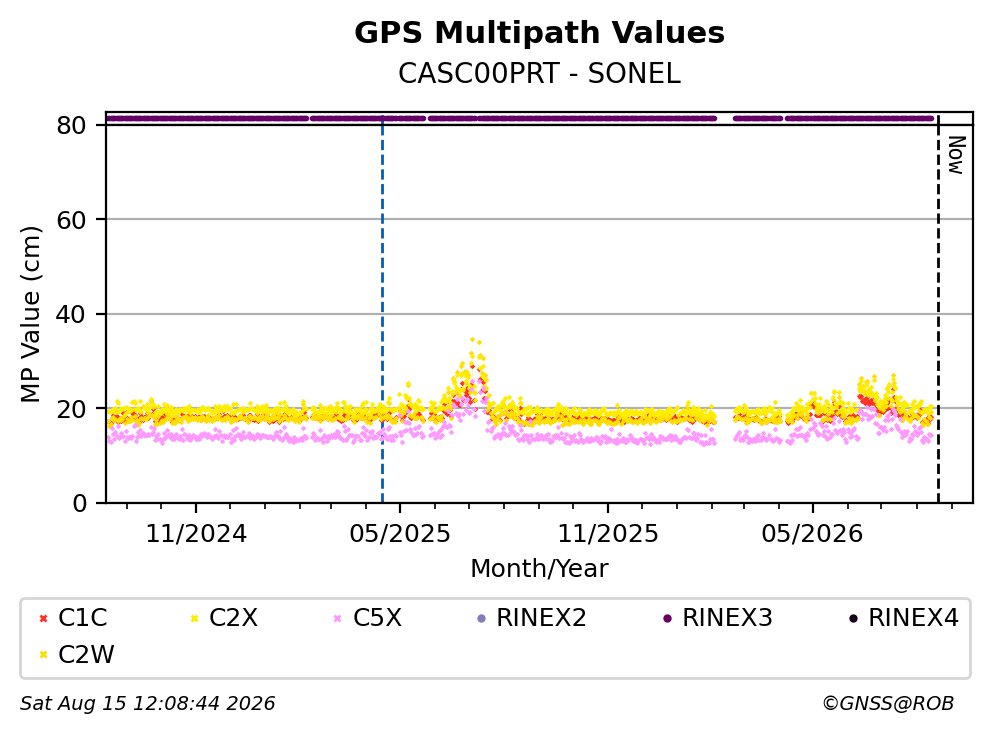Click the RINEX4 dark legend dot
The height and width of the screenshot is (734, 992).
(x=853, y=618)
